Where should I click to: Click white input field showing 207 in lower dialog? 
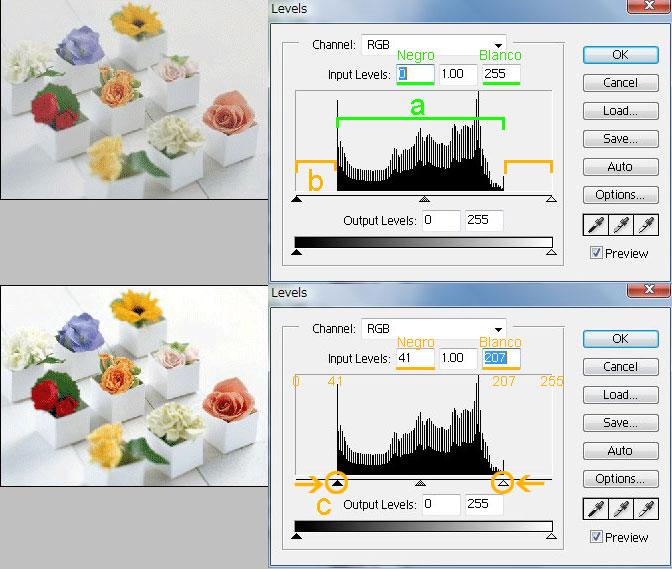point(501,358)
